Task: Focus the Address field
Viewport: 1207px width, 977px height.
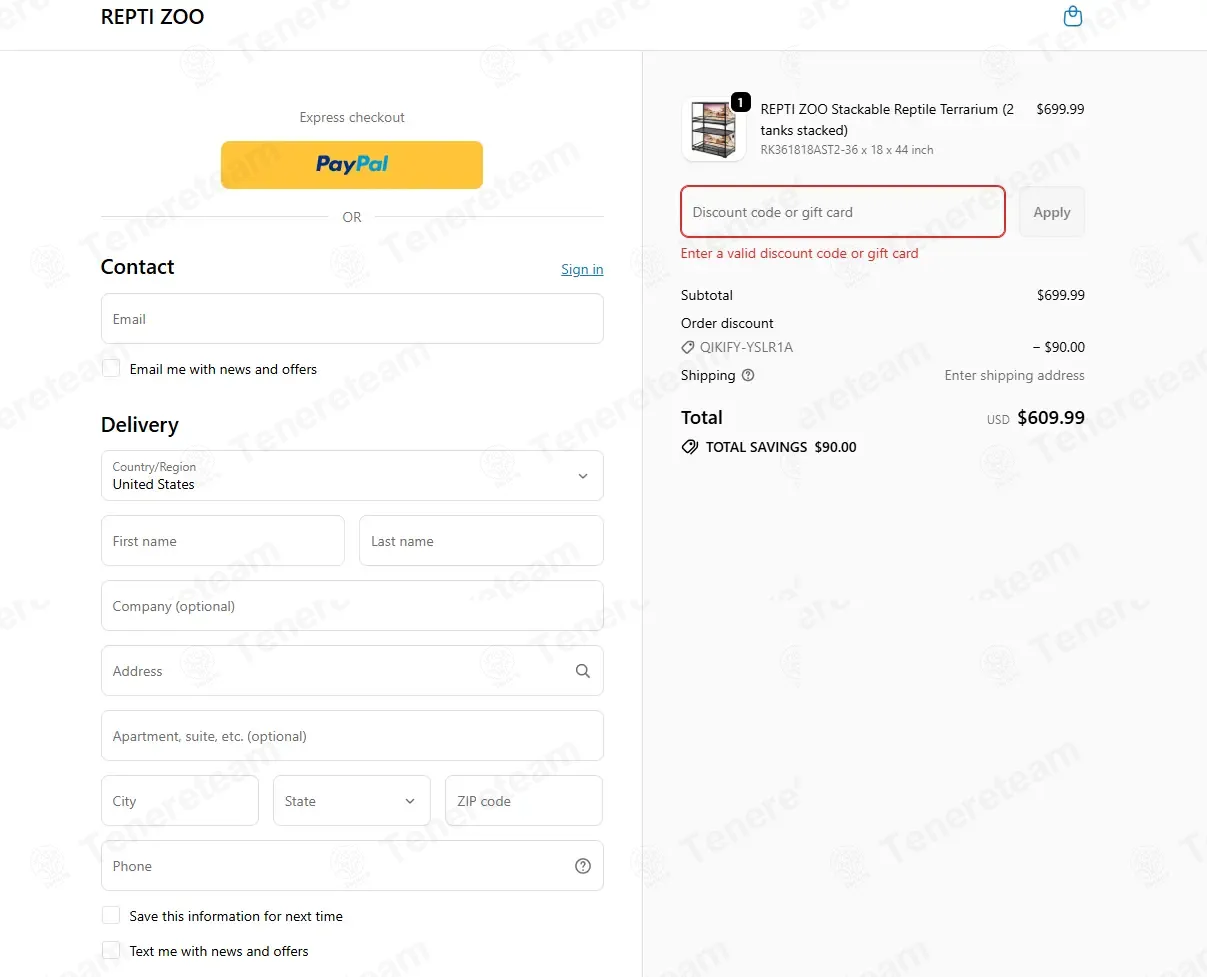Action: click(352, 671)
